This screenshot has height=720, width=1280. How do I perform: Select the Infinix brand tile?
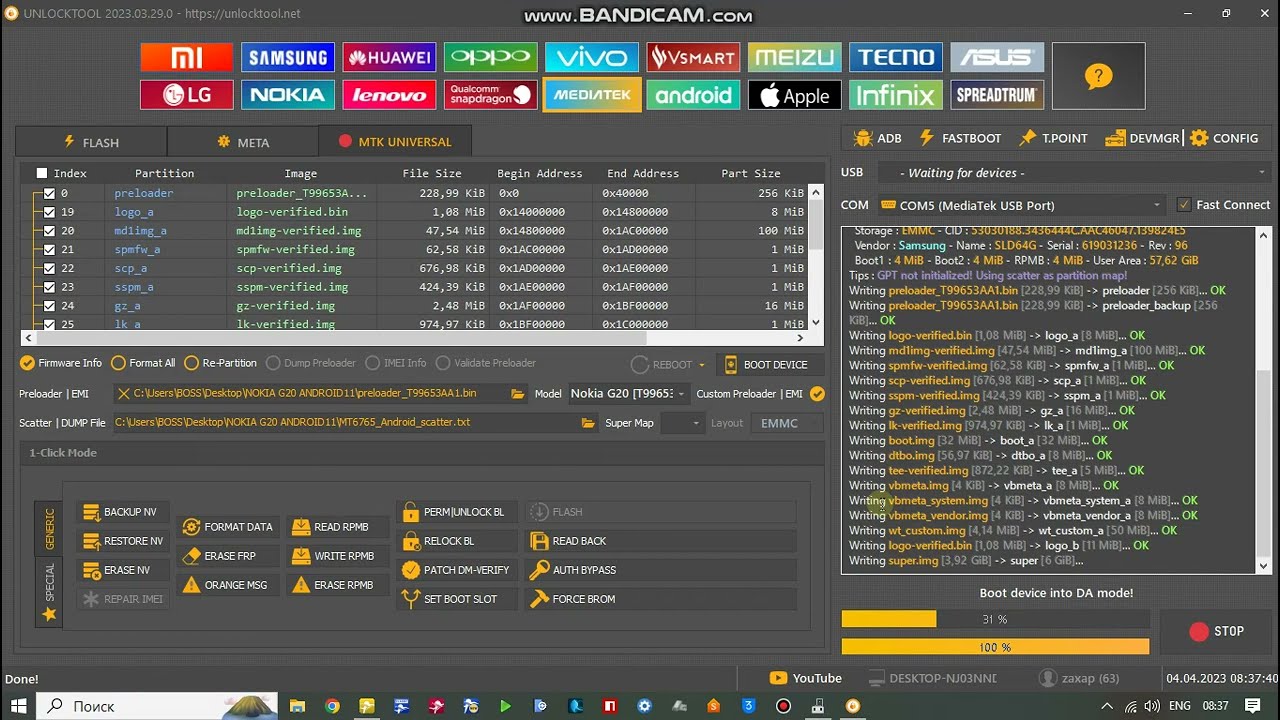[x=896, y=95]
